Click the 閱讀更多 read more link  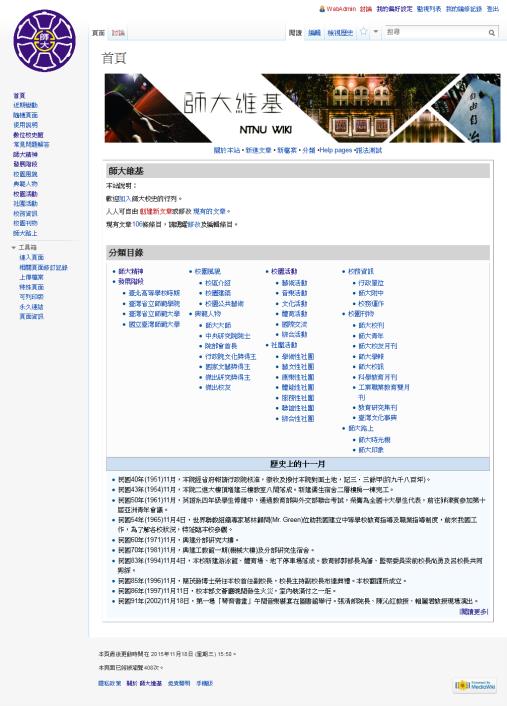(474, 611)
